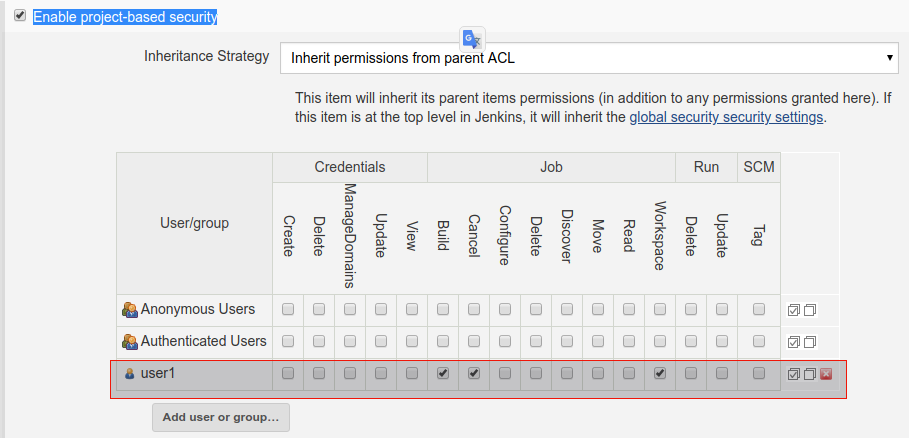Uncheck Job Workspace permission for user1
This screenshot has height=438, width=909.
[660, 374]
